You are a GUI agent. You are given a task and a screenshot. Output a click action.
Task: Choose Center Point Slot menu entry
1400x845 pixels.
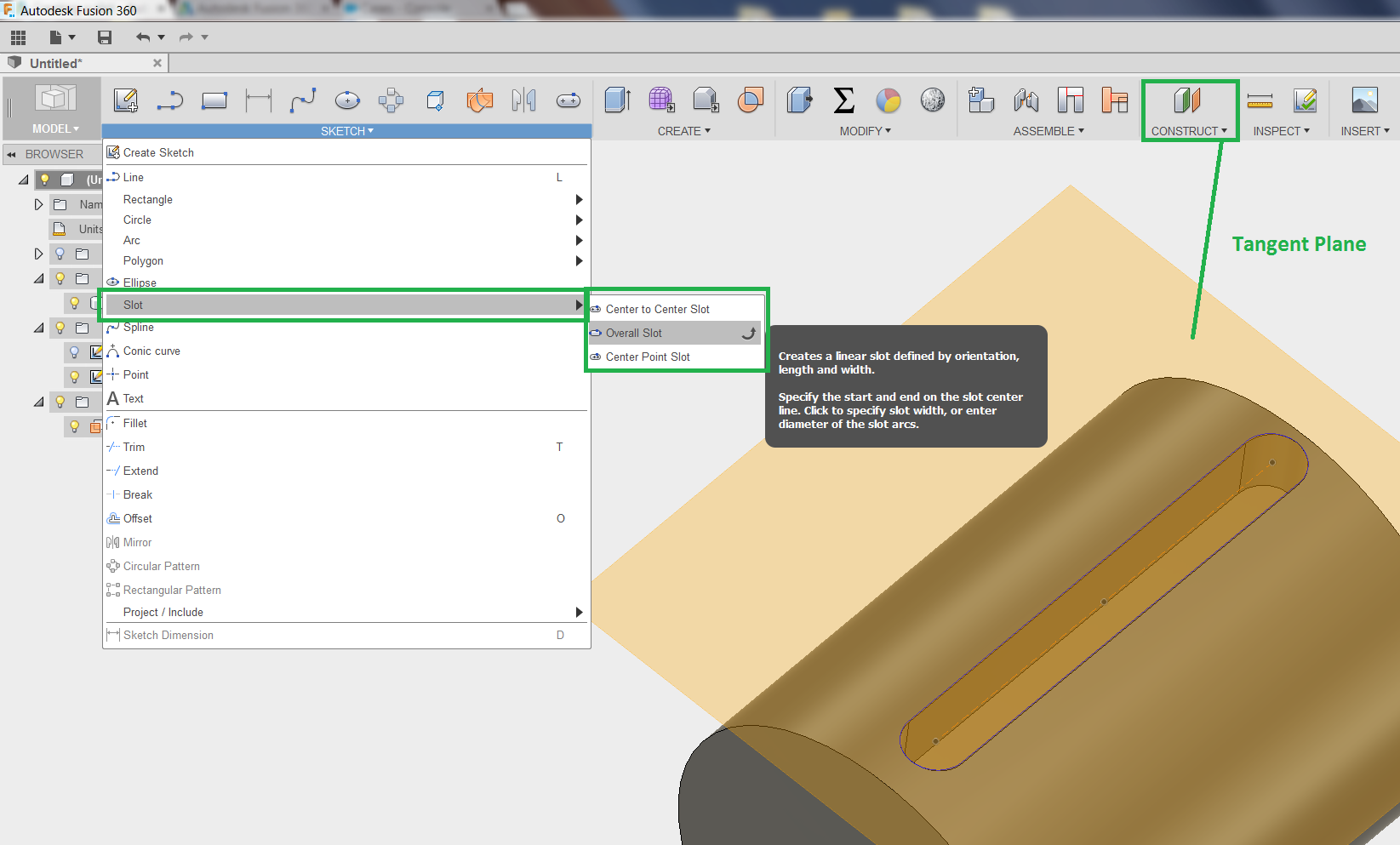647,357
